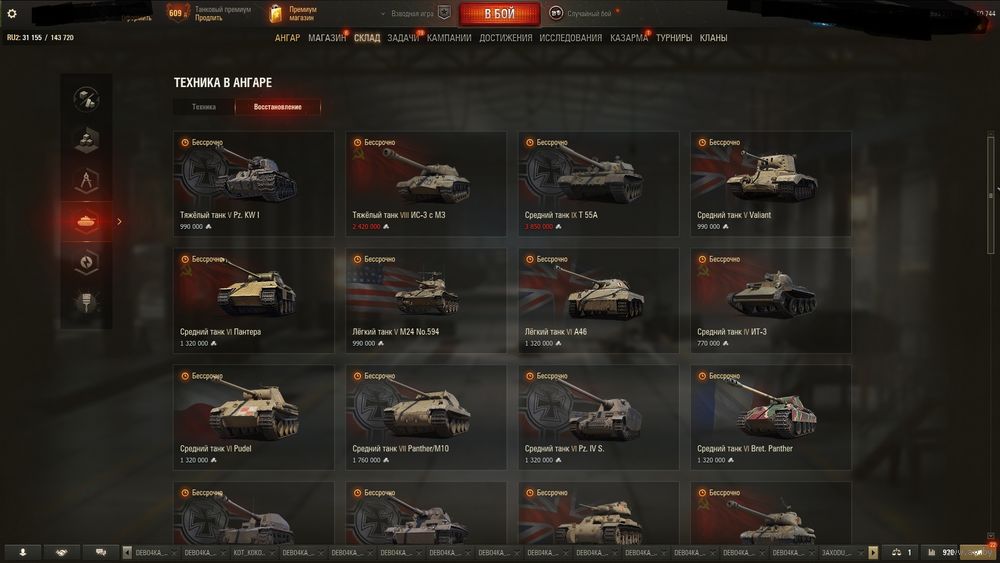This screenshot has width=1000, height=563.
Task: Select the ИС-3 с МЗ tank card
Action: point(426,184)
